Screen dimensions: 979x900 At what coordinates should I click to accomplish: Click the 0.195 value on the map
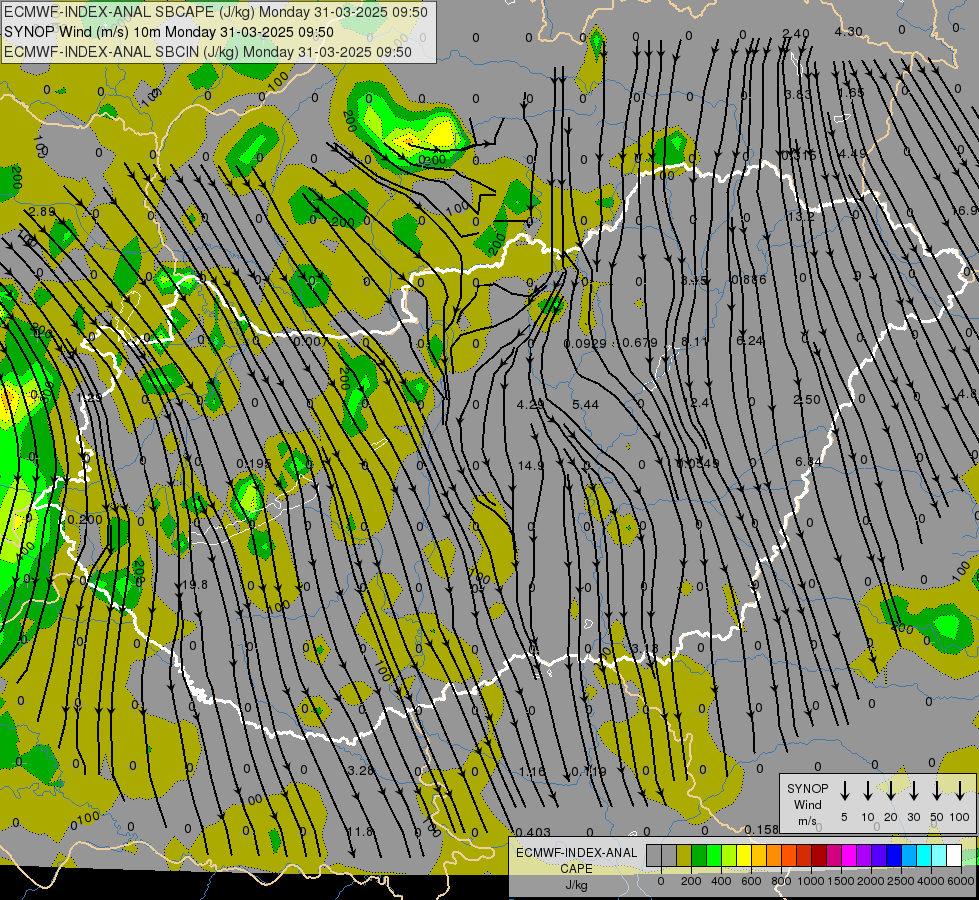[254, 464]
